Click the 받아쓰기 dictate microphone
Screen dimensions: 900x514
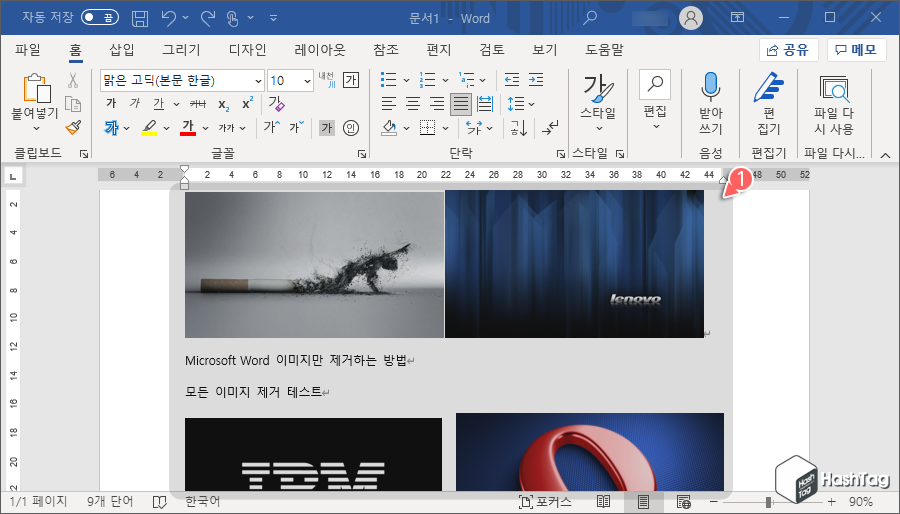pyautogui.click(x=711, y=104)
